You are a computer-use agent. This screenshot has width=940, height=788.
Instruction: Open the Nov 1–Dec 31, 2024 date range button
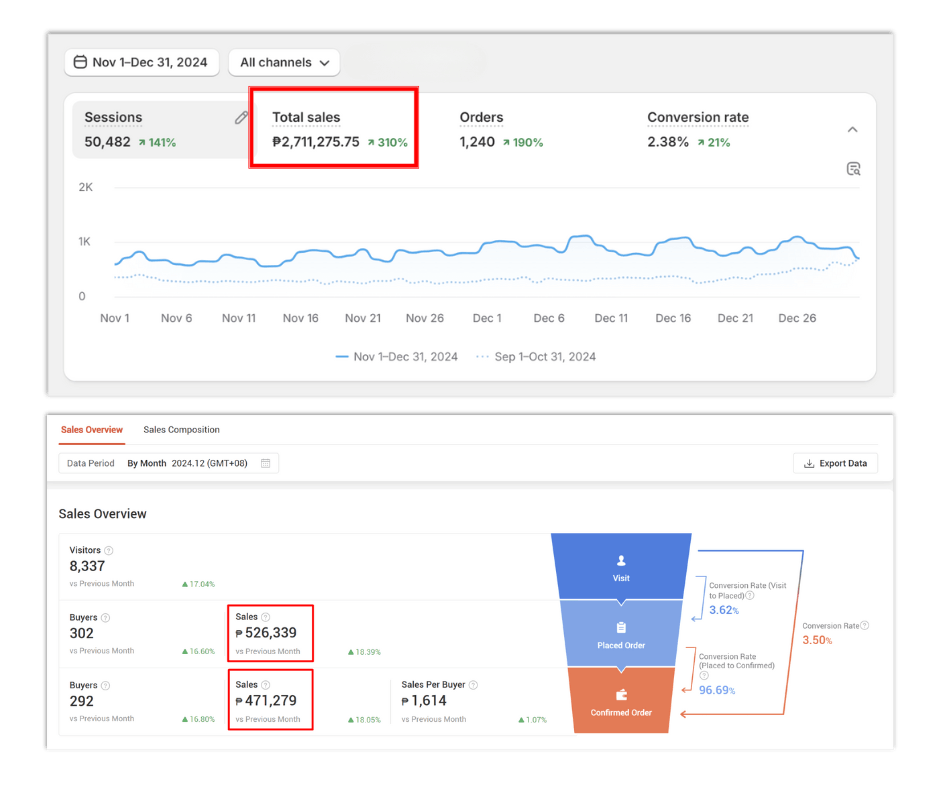[141, 62]
